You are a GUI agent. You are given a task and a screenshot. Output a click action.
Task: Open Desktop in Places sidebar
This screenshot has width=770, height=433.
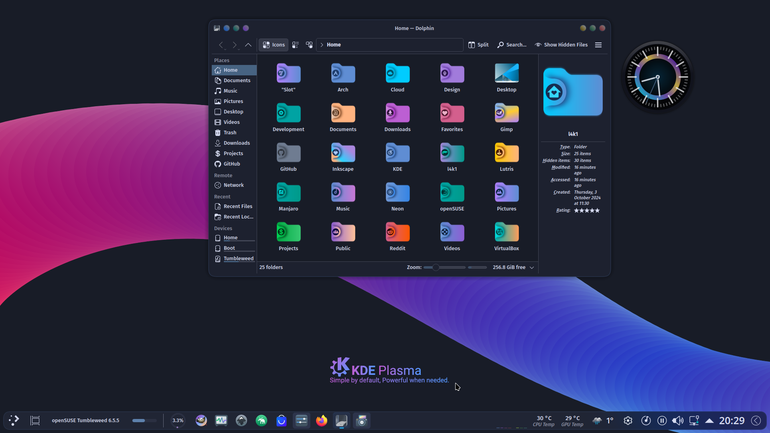(234, 112)
